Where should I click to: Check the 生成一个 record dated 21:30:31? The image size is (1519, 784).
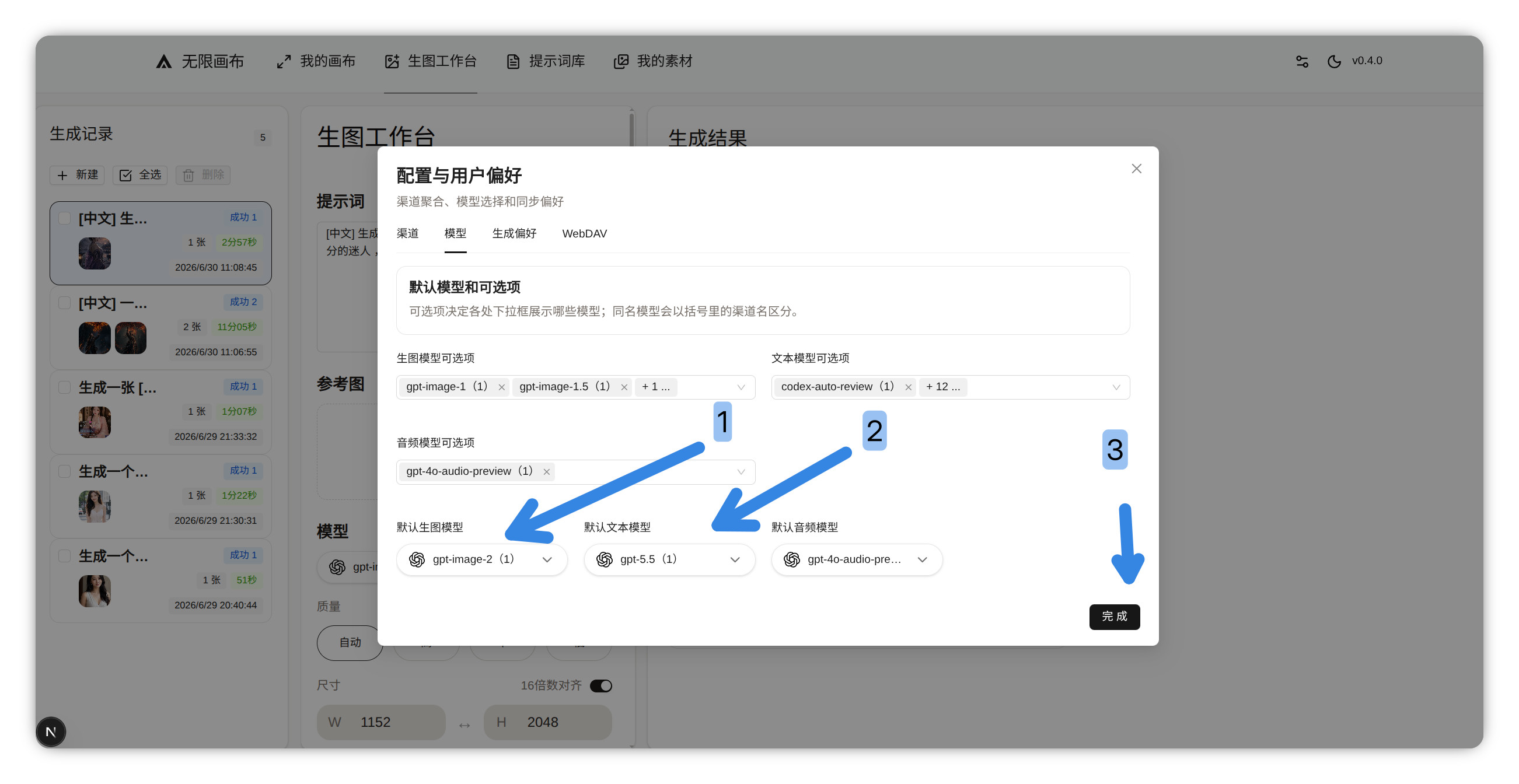click(x=65, y=471)
